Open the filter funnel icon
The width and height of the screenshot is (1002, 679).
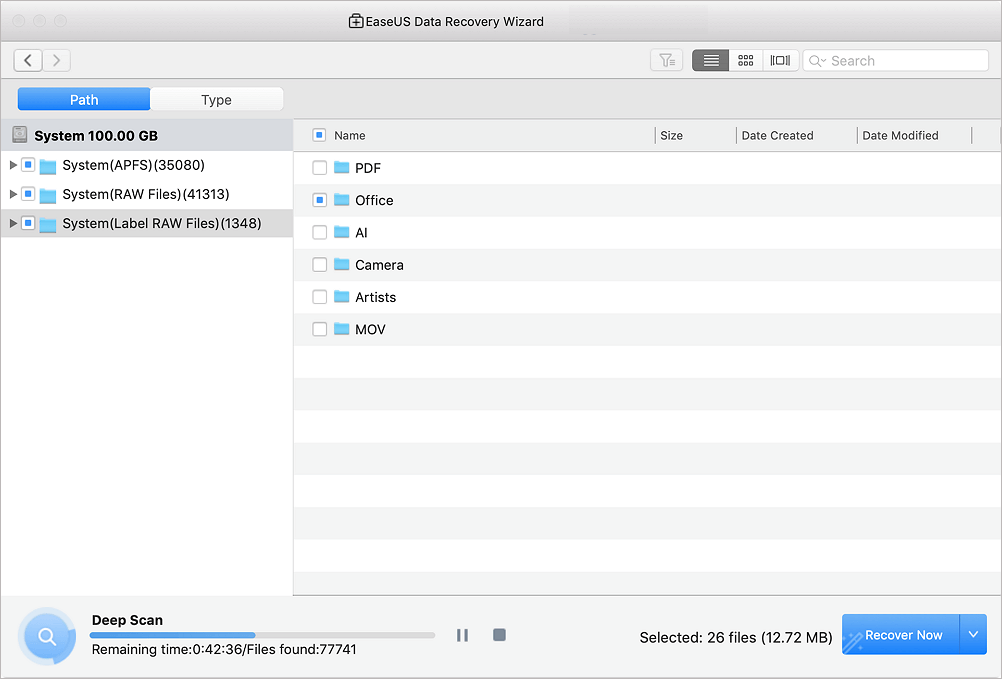(x=667, y=61)
